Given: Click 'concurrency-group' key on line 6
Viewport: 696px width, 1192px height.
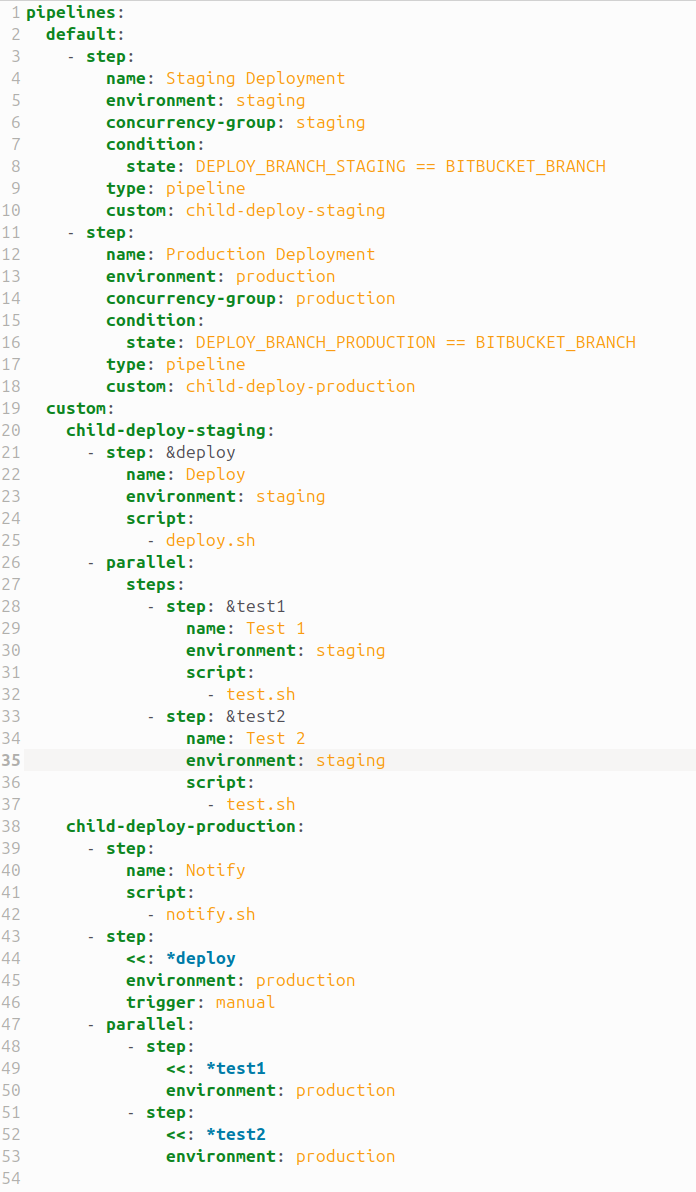Looking at the screenshot, I should (191, 122).
